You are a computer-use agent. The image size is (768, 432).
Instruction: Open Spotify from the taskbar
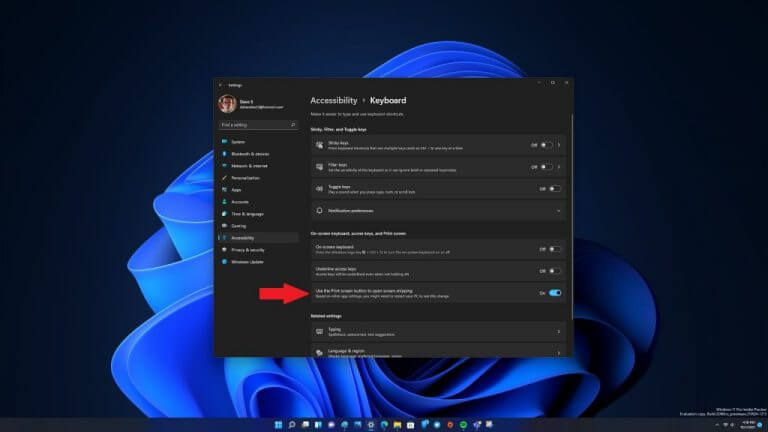[463, 425]
